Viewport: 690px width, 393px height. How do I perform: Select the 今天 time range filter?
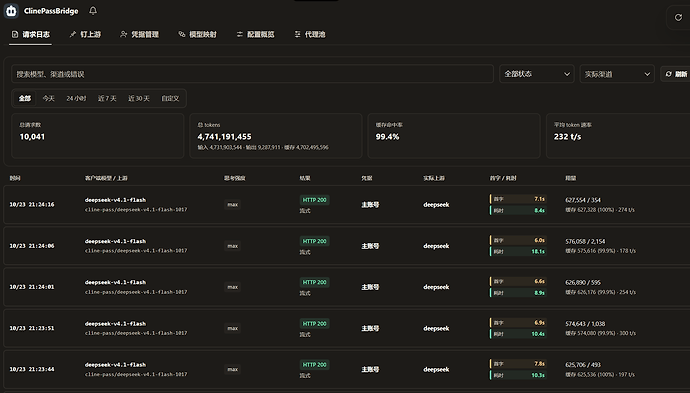point(48,98)
